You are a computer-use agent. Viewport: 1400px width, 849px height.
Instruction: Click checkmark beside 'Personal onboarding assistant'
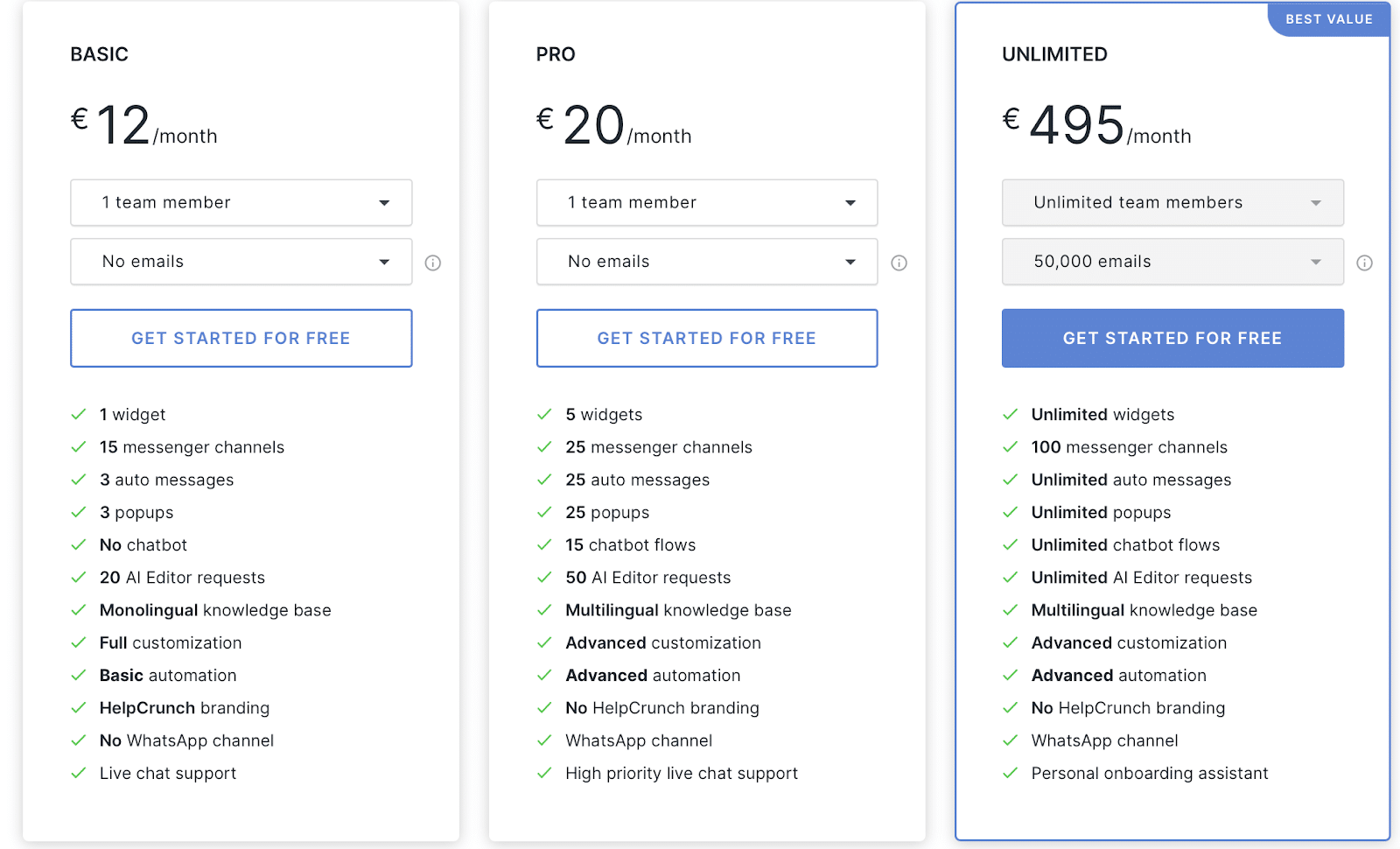1010,774
